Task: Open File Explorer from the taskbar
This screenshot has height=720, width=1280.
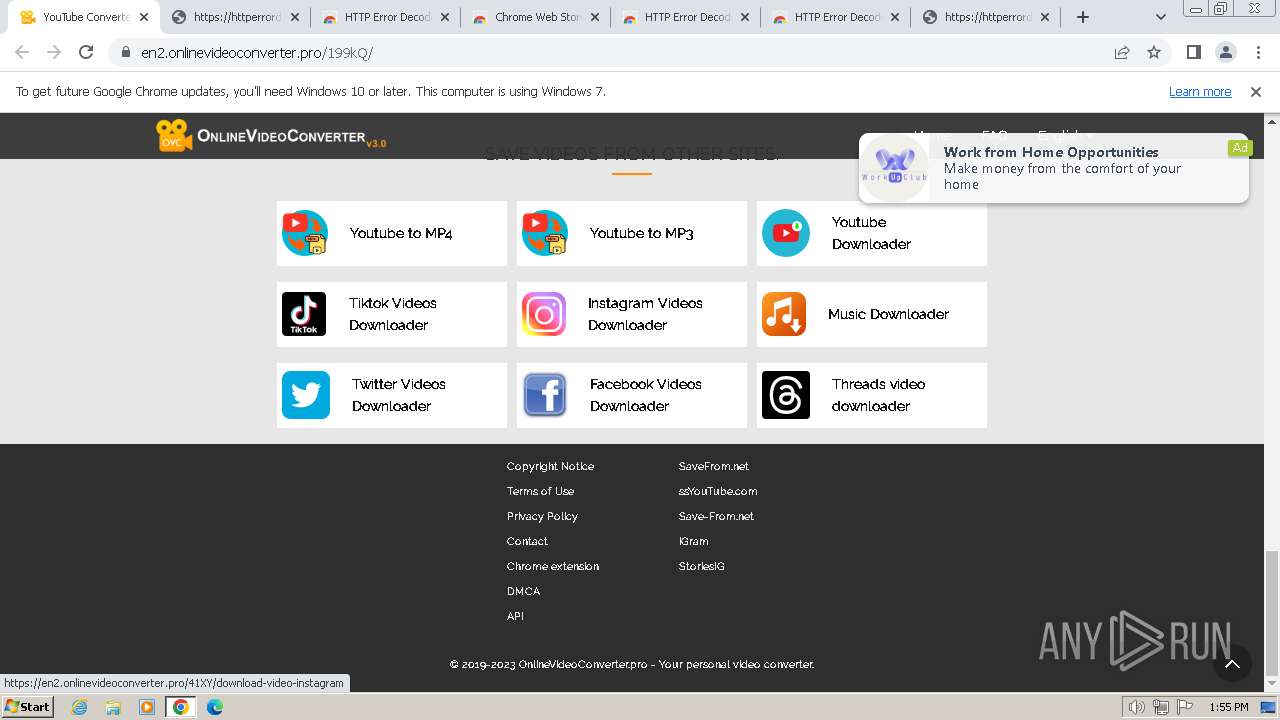Action: pyautogui.click(x=113, y=707)
